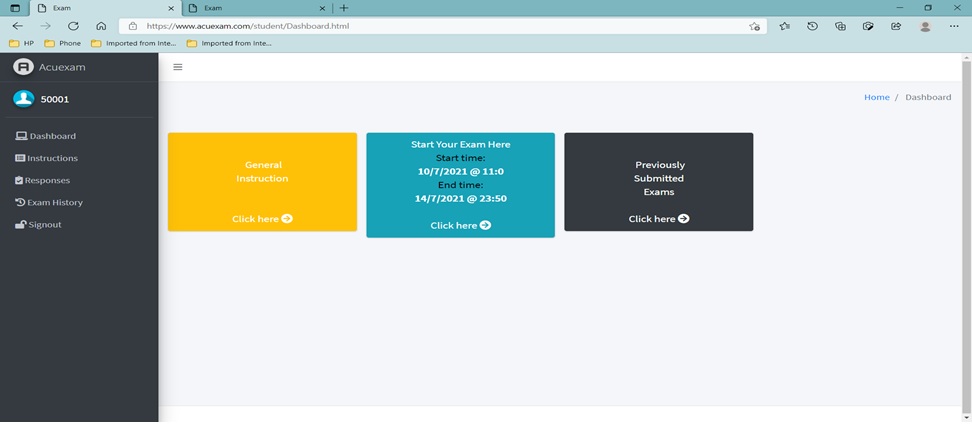
Task: Click here on the General Instruction card
Action: click(262, 219)
